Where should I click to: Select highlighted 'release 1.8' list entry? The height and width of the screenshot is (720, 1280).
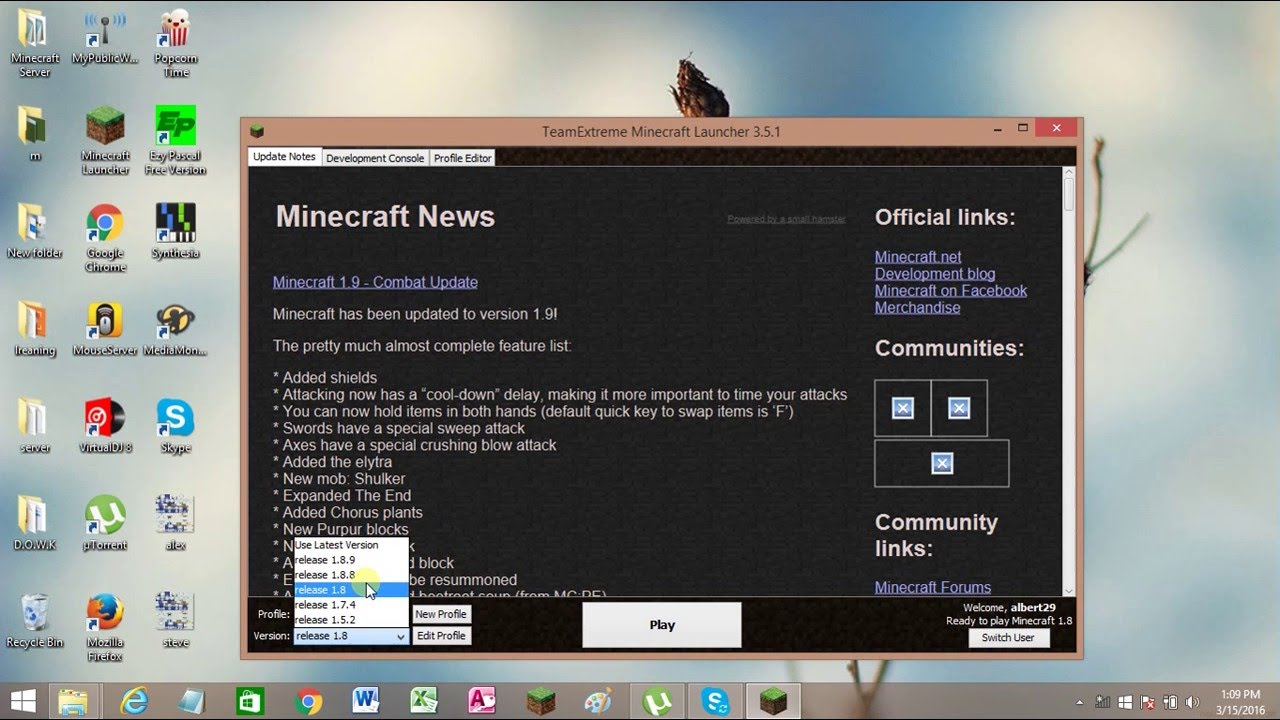tap(351, 590)
